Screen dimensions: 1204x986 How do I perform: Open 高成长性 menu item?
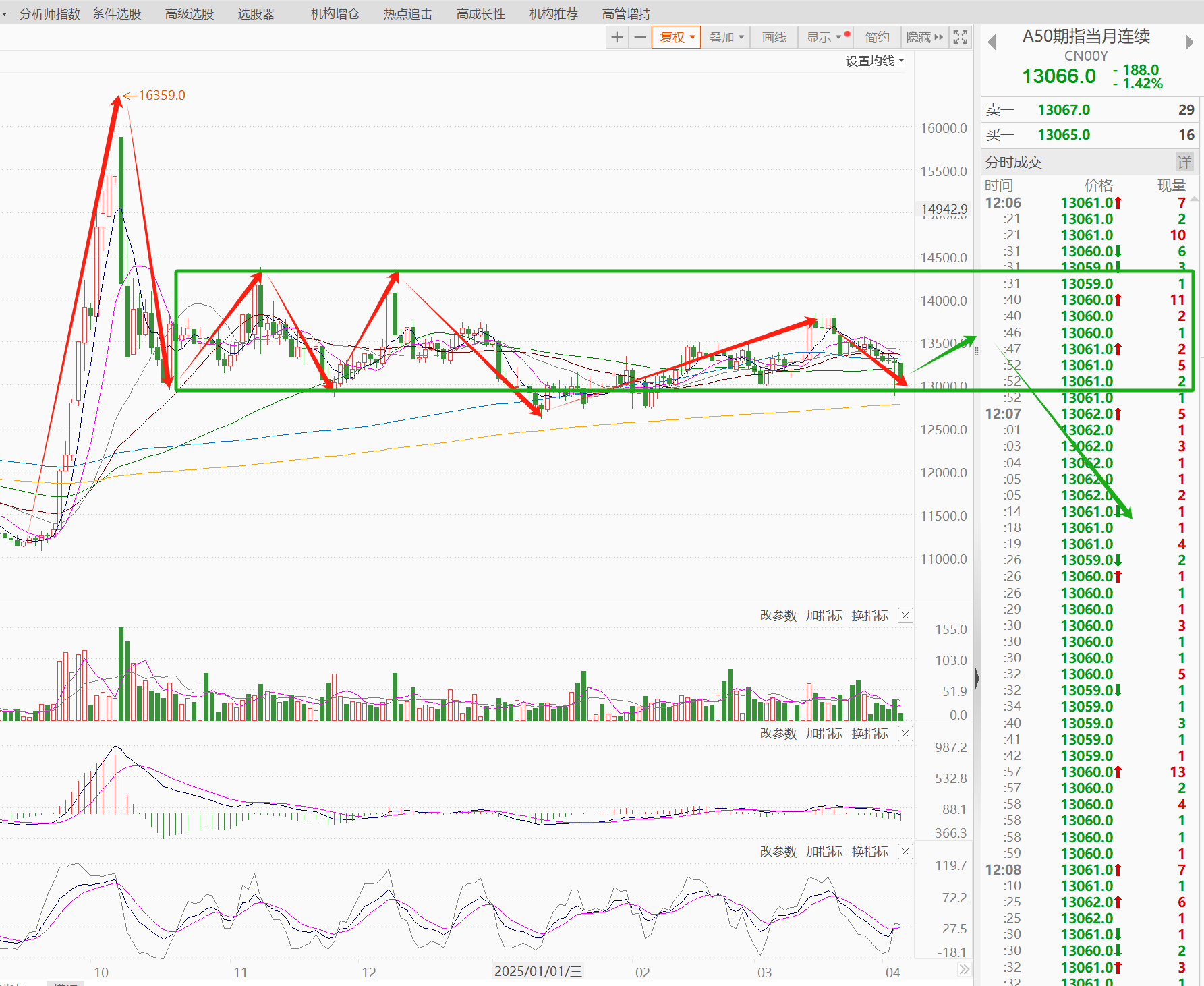[x=481, y=14]
